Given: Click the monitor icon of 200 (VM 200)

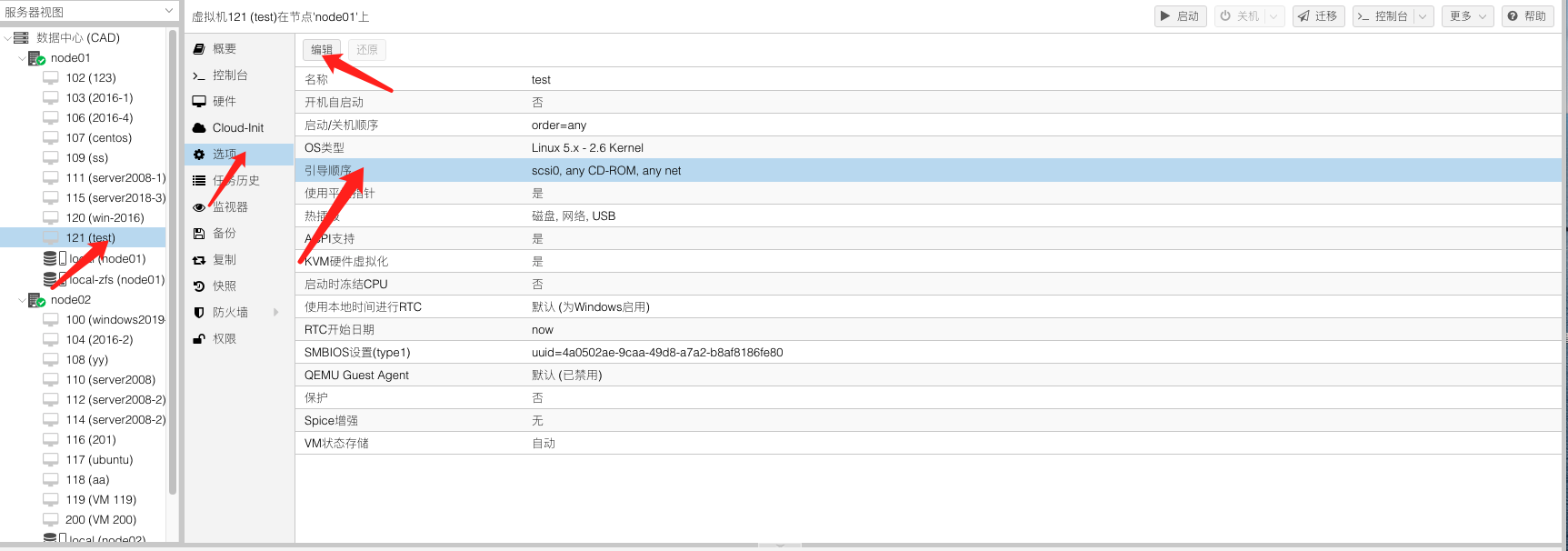Looking at the screenshot, I should [51, 520].
